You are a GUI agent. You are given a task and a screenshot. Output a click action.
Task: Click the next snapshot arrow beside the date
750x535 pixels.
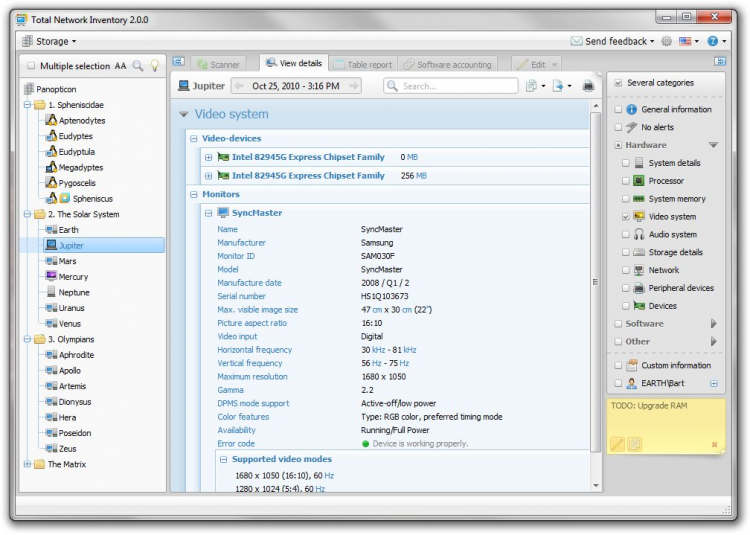[x=352, y=86]
